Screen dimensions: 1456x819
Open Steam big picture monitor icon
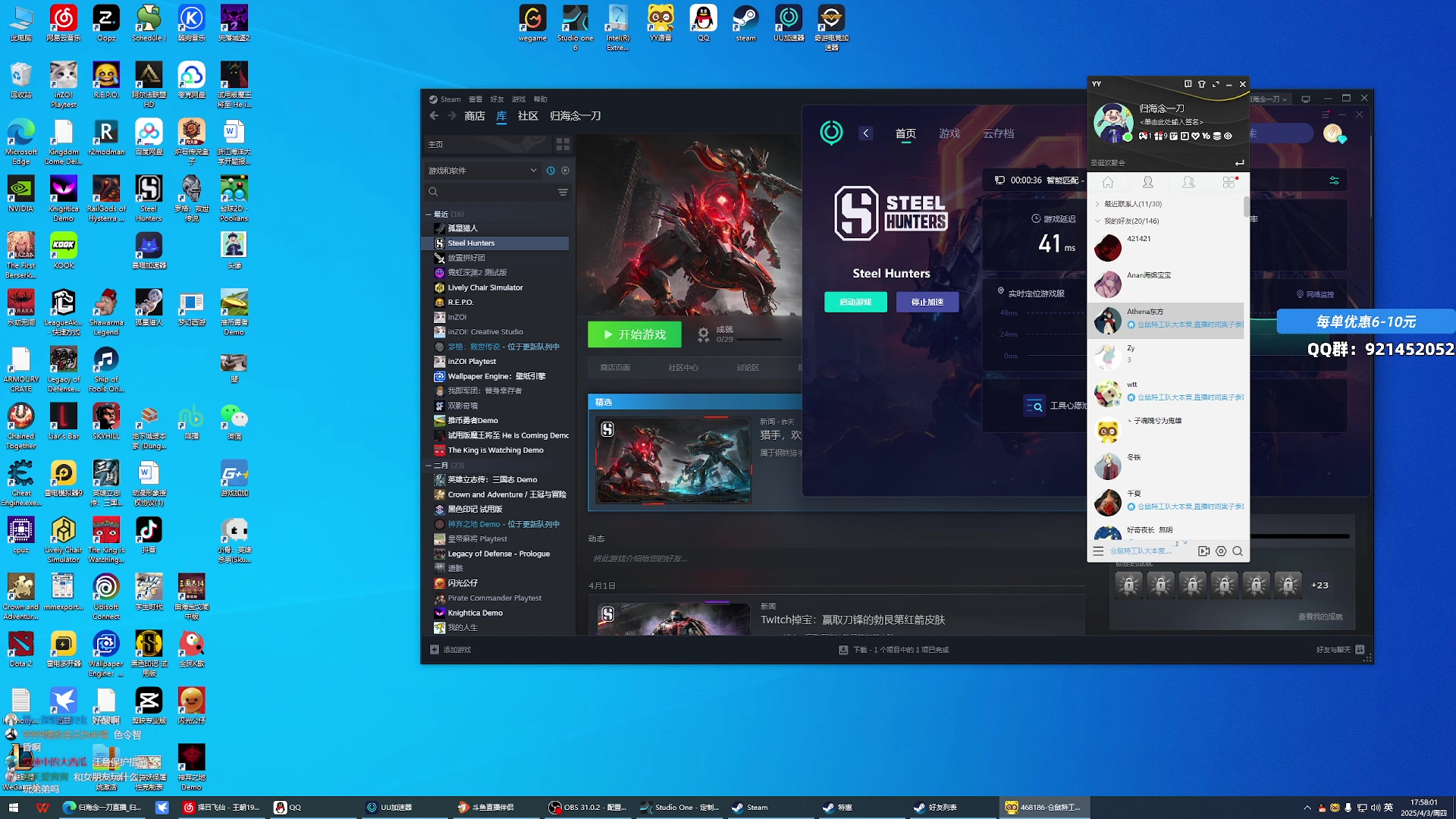point(1305,99)
